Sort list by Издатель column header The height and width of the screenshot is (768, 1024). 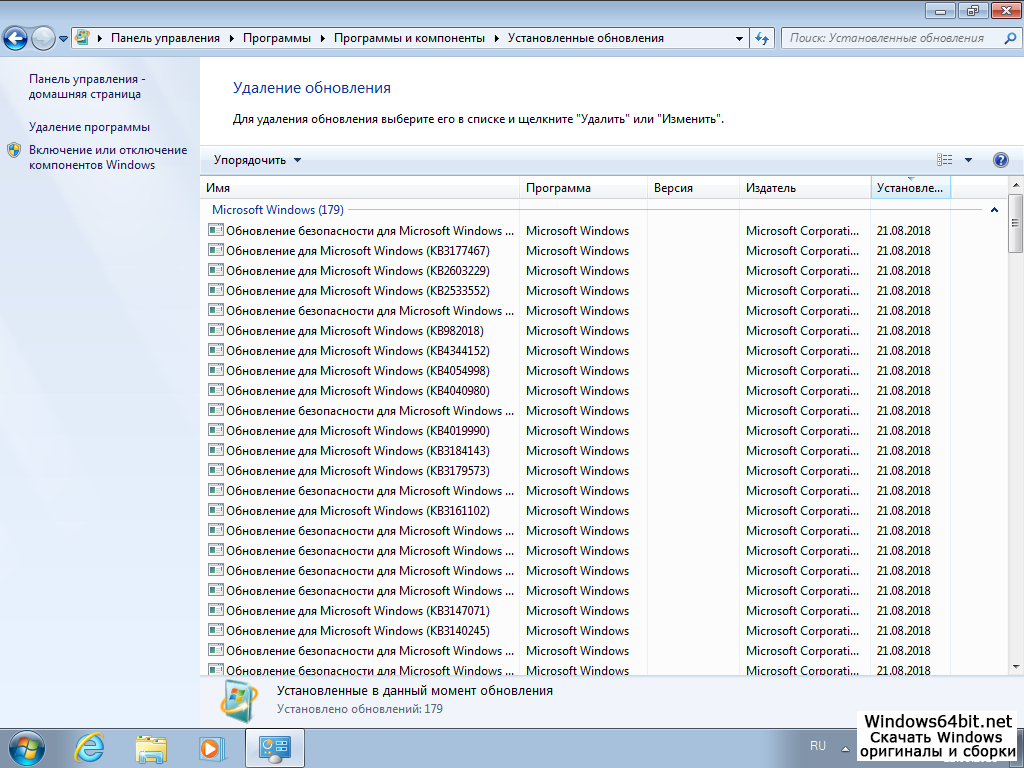coord(804,188)
